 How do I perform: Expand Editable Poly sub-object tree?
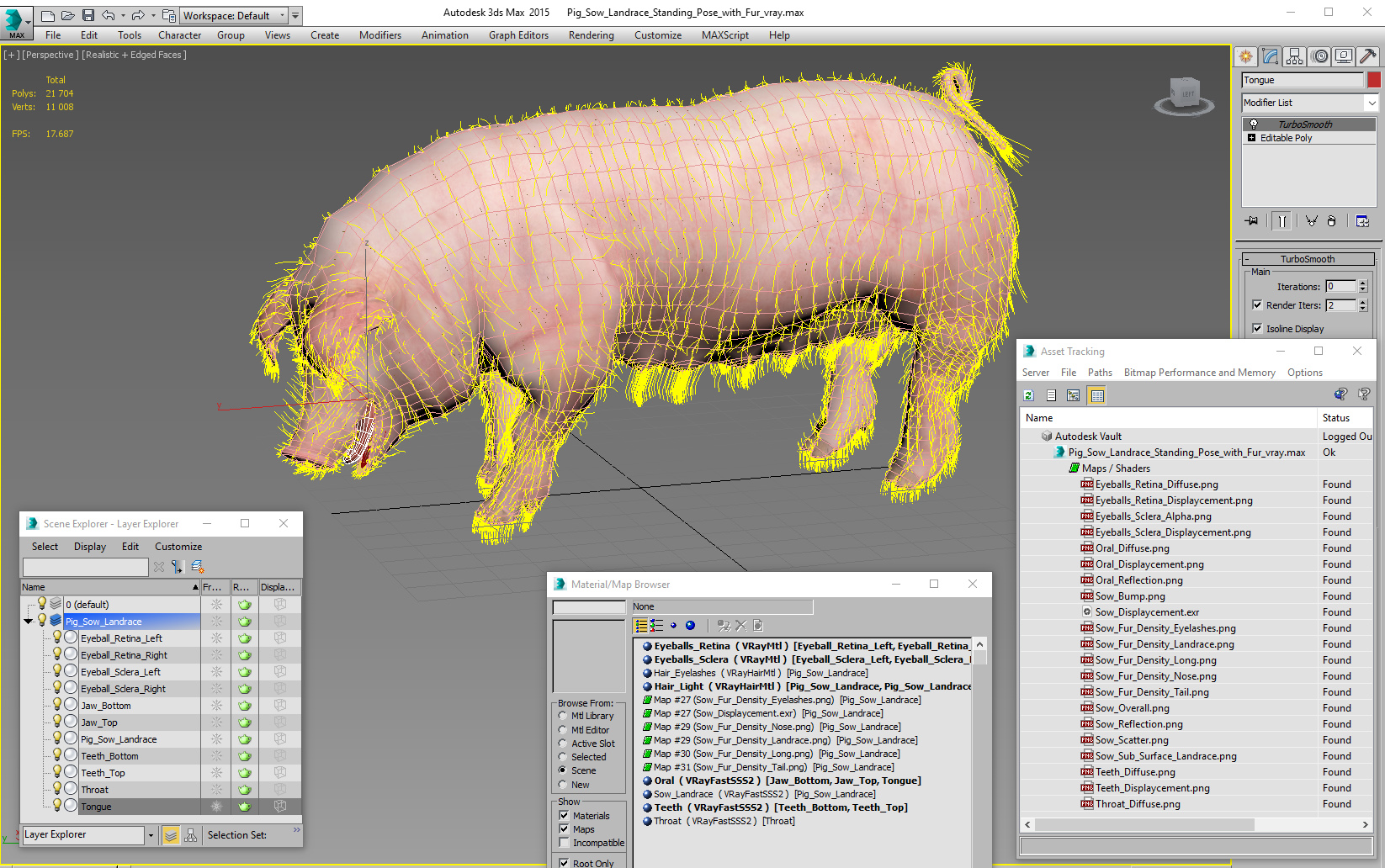point(1251,138)
